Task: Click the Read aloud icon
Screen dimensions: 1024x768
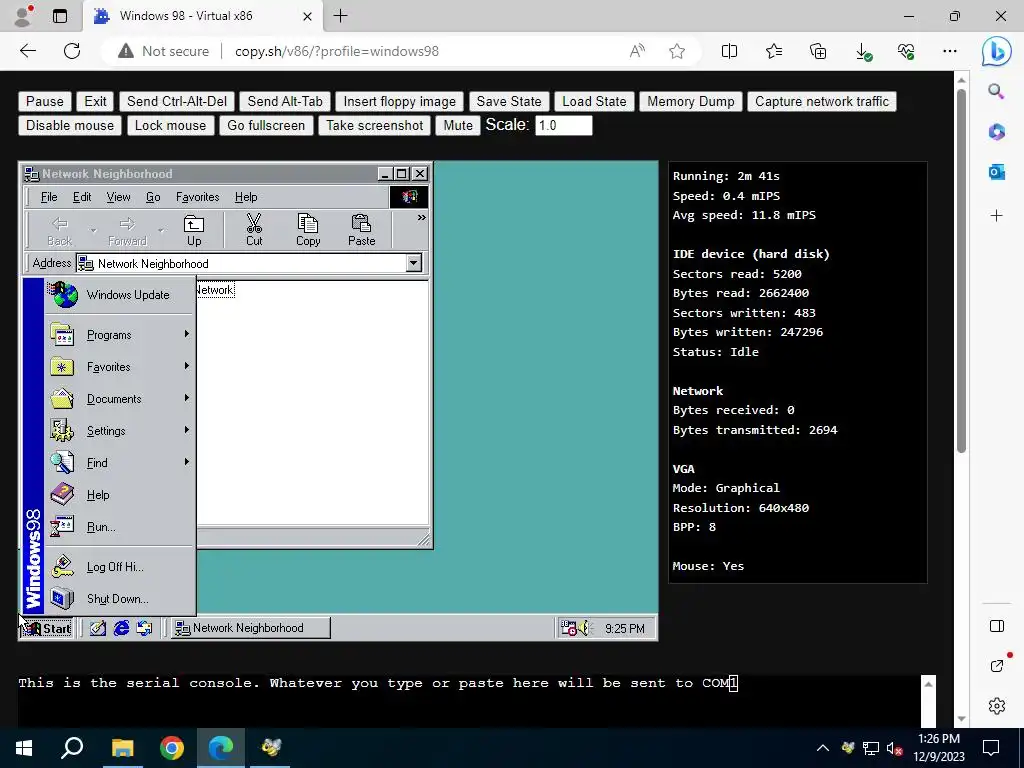Action: 637,51
